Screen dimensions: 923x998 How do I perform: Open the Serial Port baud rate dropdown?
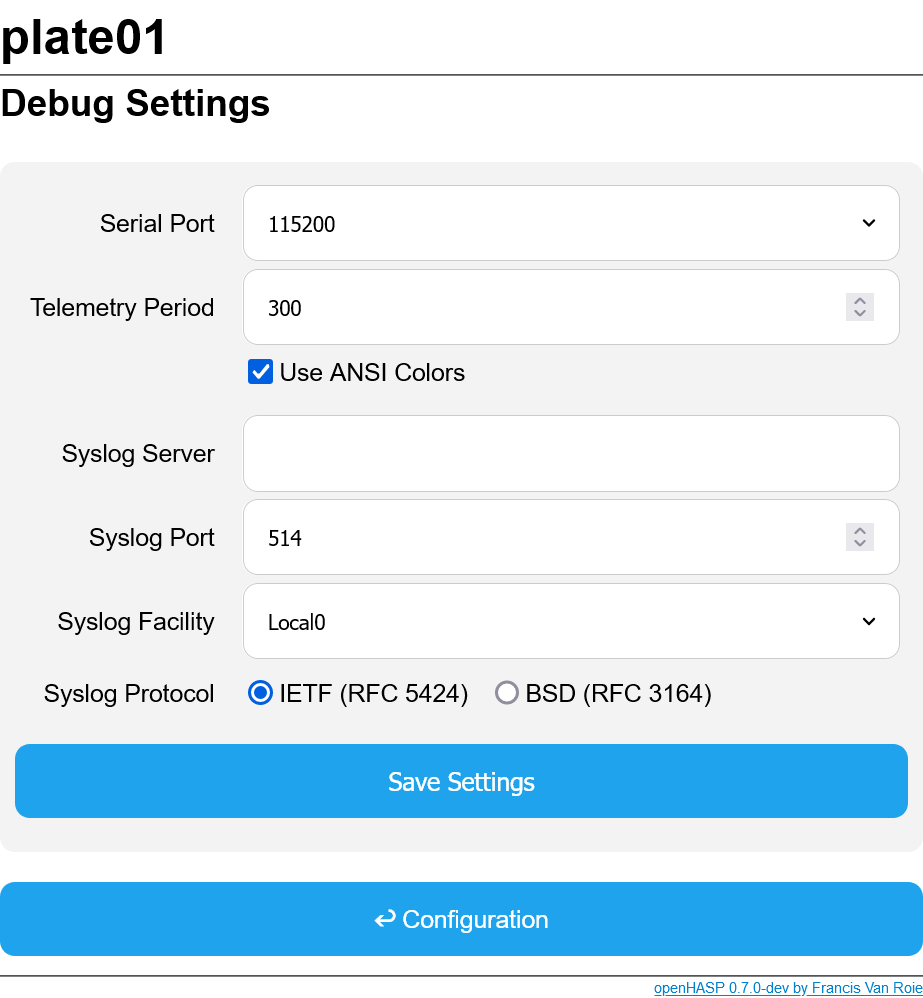pyautogui.click(x=570, y=223)
